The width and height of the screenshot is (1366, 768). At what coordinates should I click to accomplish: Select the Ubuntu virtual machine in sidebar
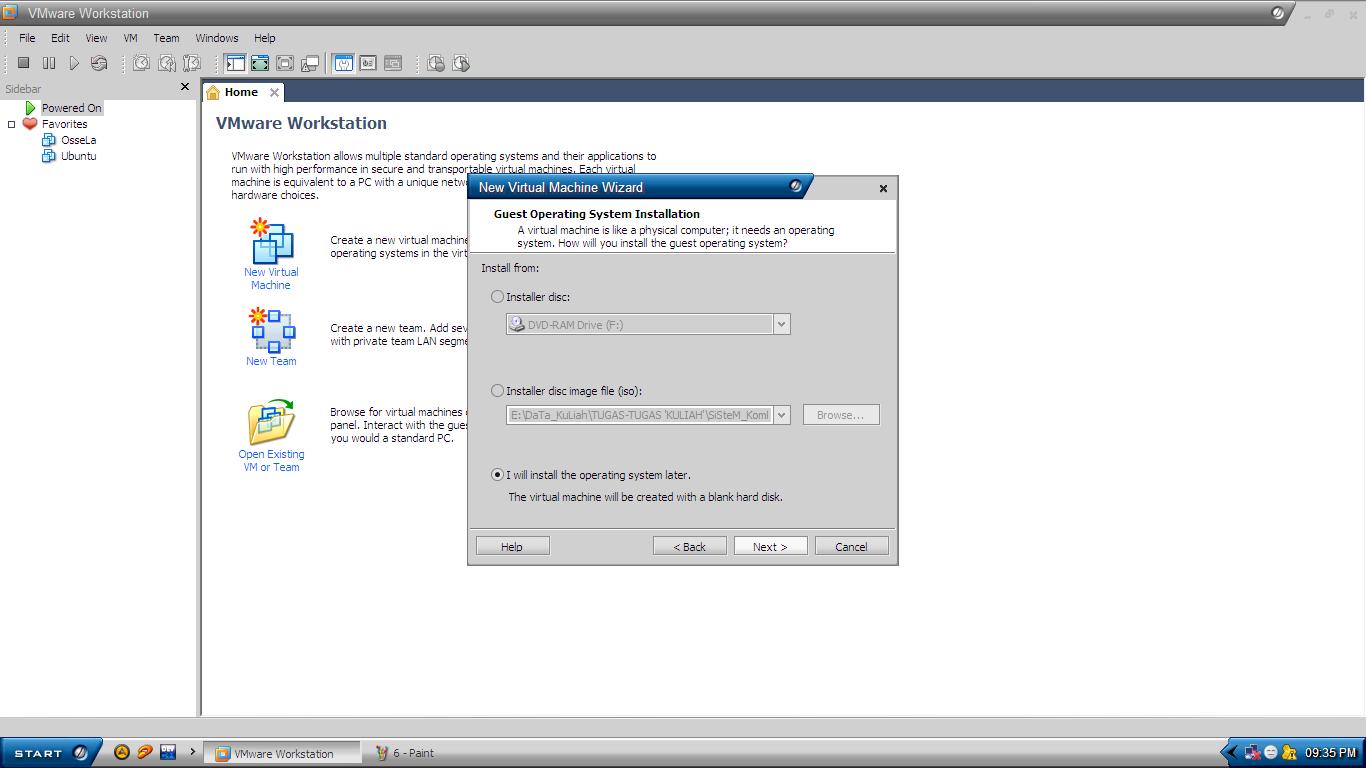coord(78,156)
